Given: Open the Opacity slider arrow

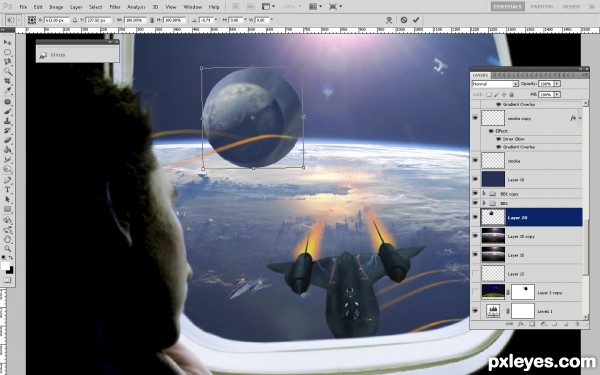Looking at the screenshot, I should [557, 83].
